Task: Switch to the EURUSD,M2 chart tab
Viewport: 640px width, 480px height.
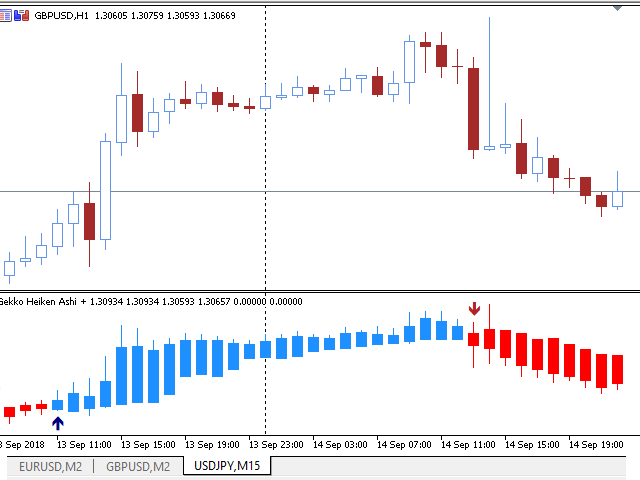Action: (x=51, y=467)
